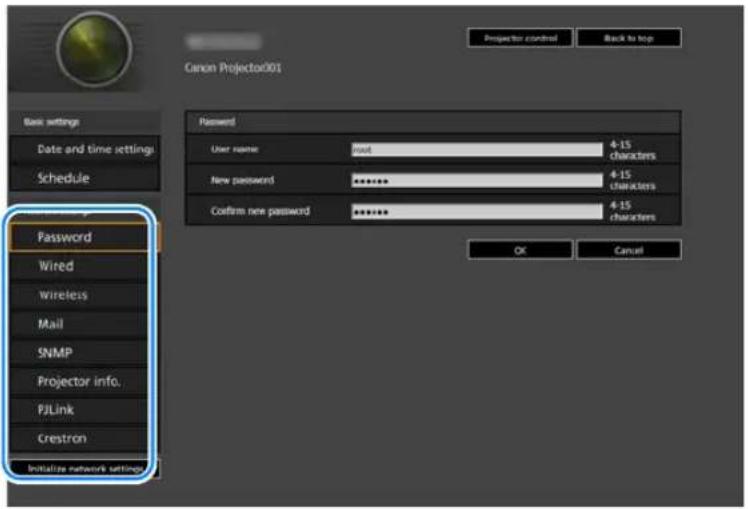
Task: Click the Back to top button
Action: (x=629, y=38)
